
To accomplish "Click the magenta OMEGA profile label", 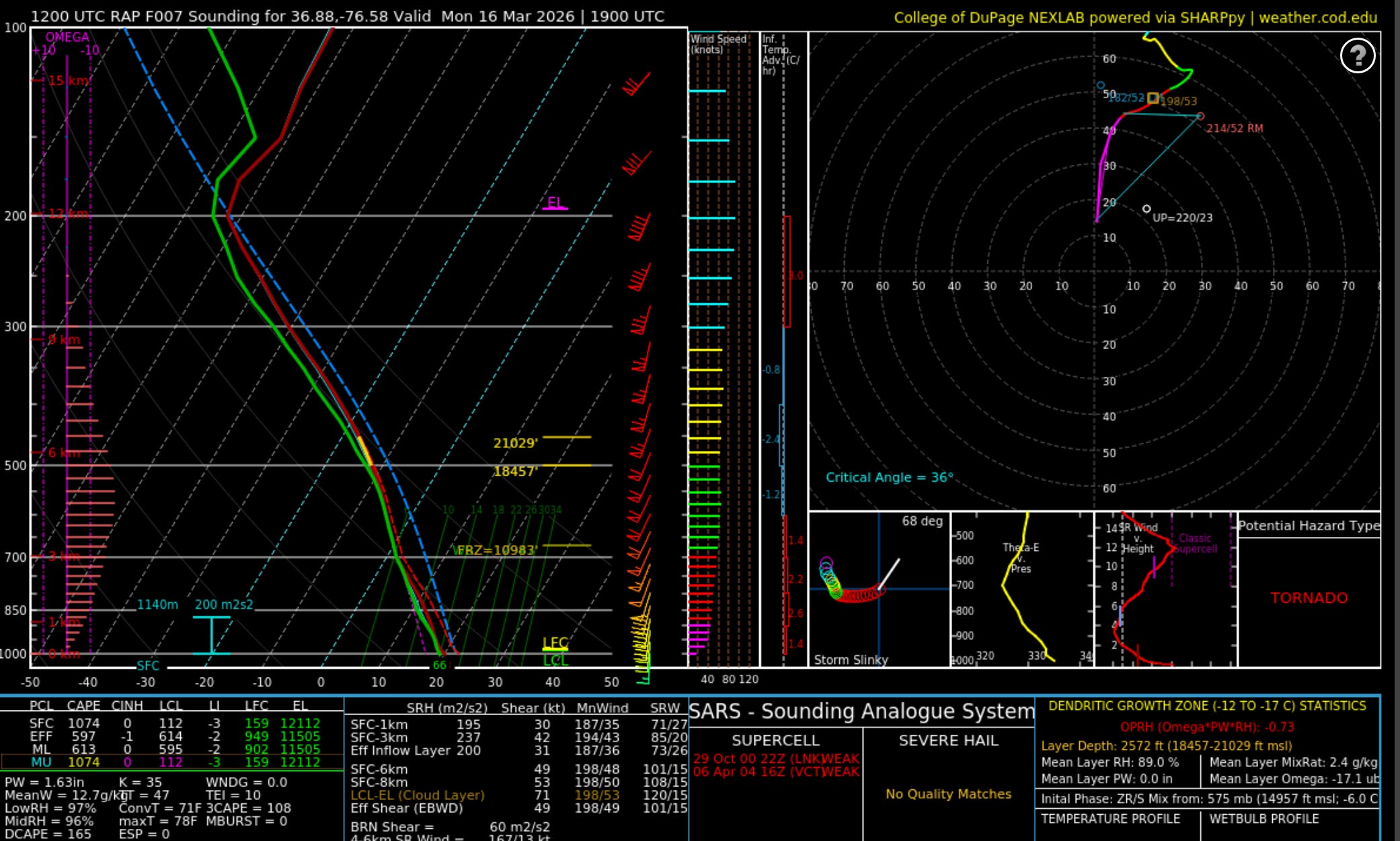I will click(x=67, y=37).
